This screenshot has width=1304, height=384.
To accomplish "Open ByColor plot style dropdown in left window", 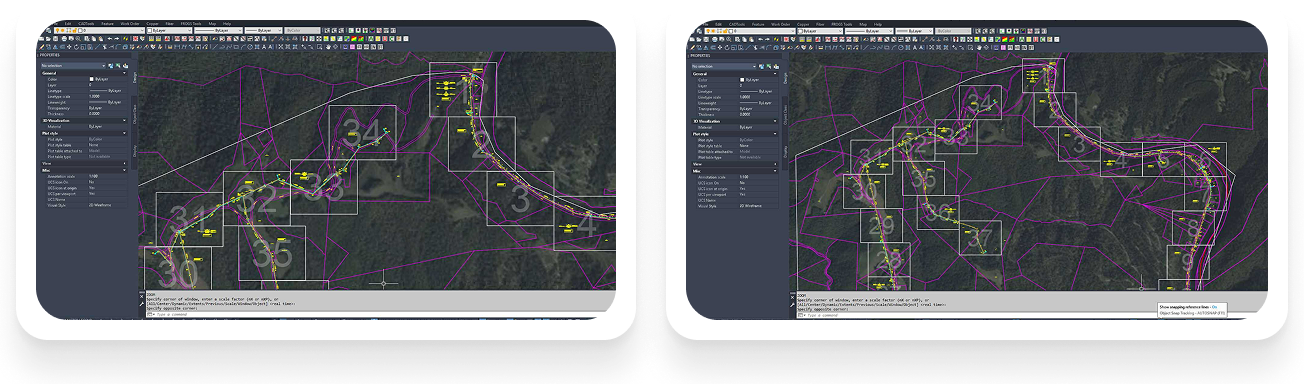I will tap(302, 30).
